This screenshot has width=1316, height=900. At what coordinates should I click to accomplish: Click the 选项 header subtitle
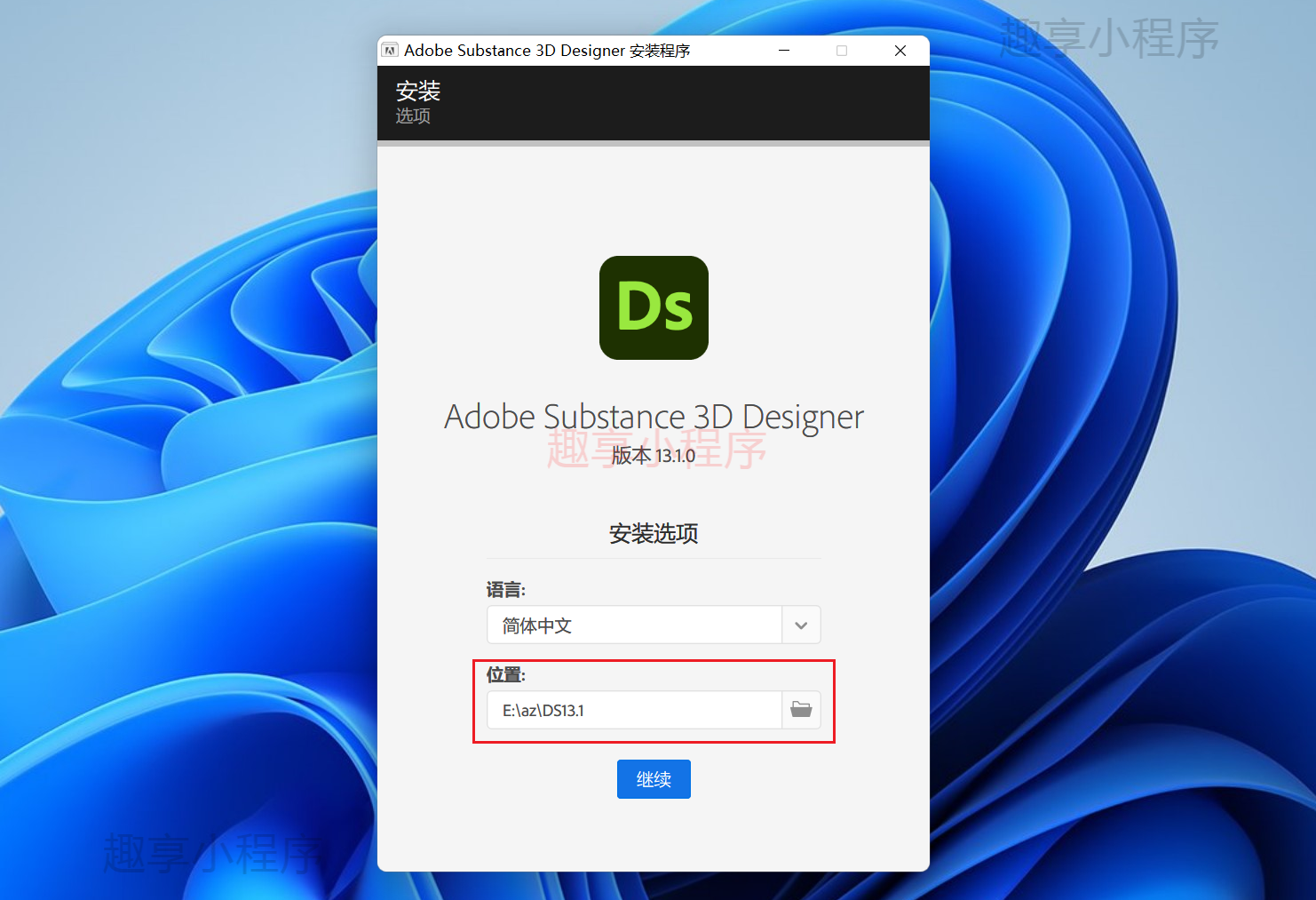tap(413, 116)
